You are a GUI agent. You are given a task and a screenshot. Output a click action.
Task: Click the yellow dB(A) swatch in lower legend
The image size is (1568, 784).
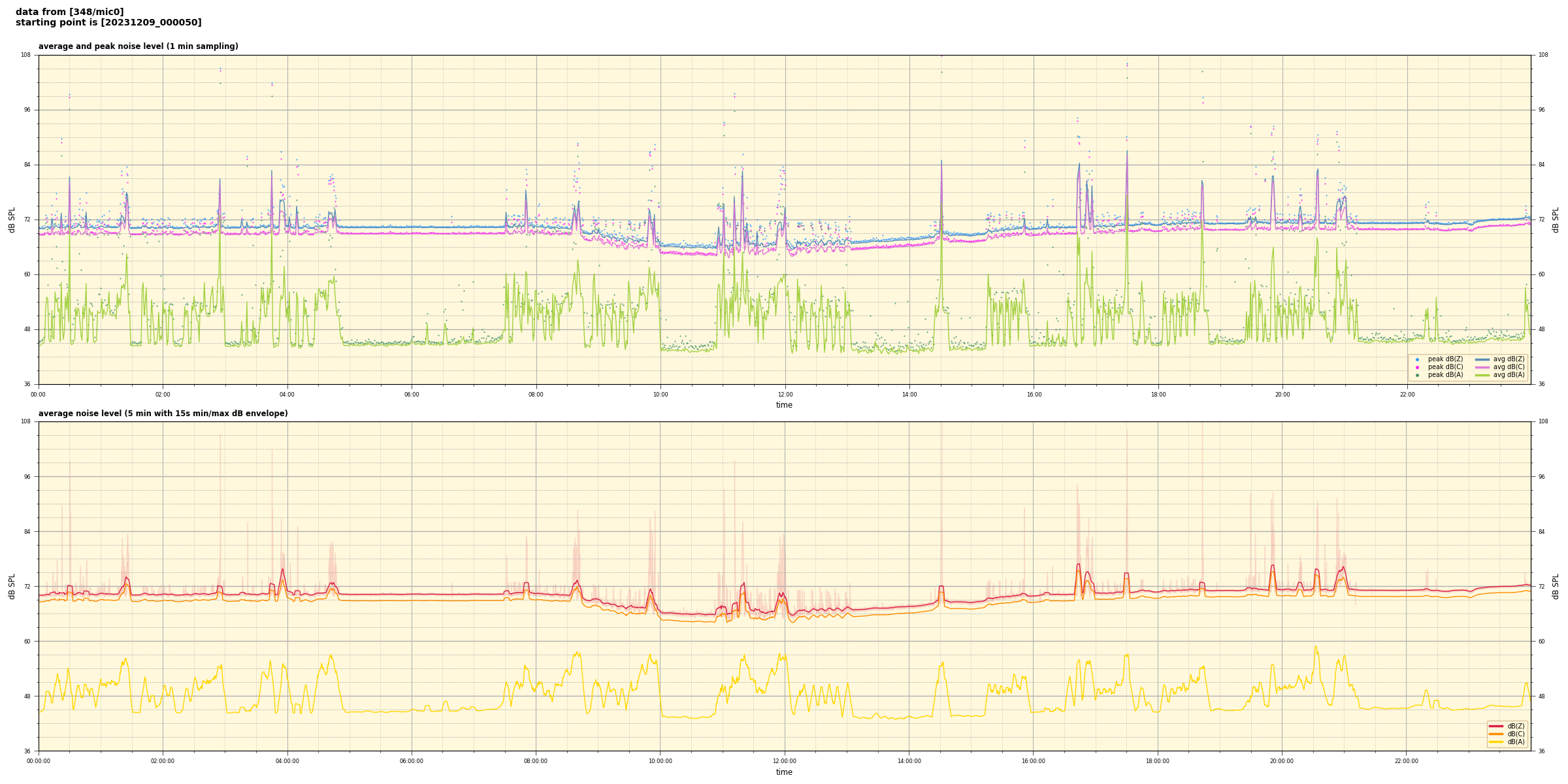pos(1495,742)
